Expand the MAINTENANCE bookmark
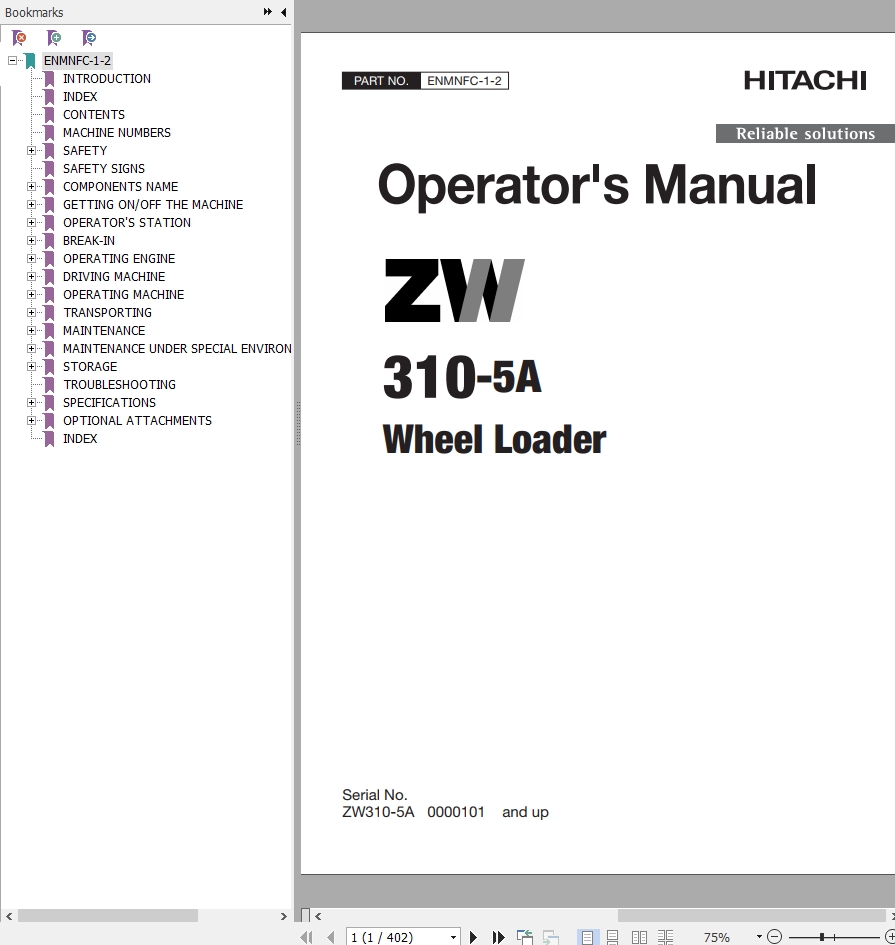895x945 pixels. click(31, 331)
